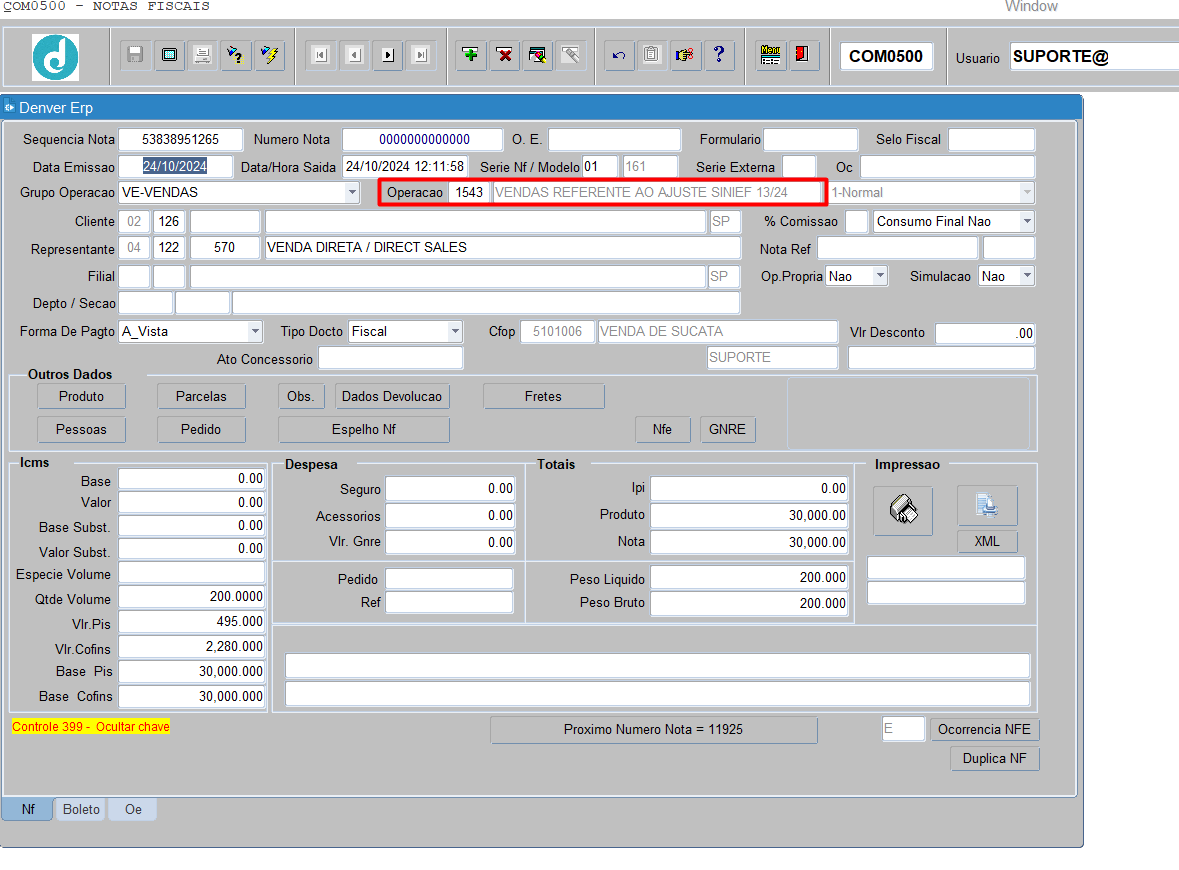Switch to the Nf tab
The height and width of the screenshot is (870, 1179).
tap(28, 809)
